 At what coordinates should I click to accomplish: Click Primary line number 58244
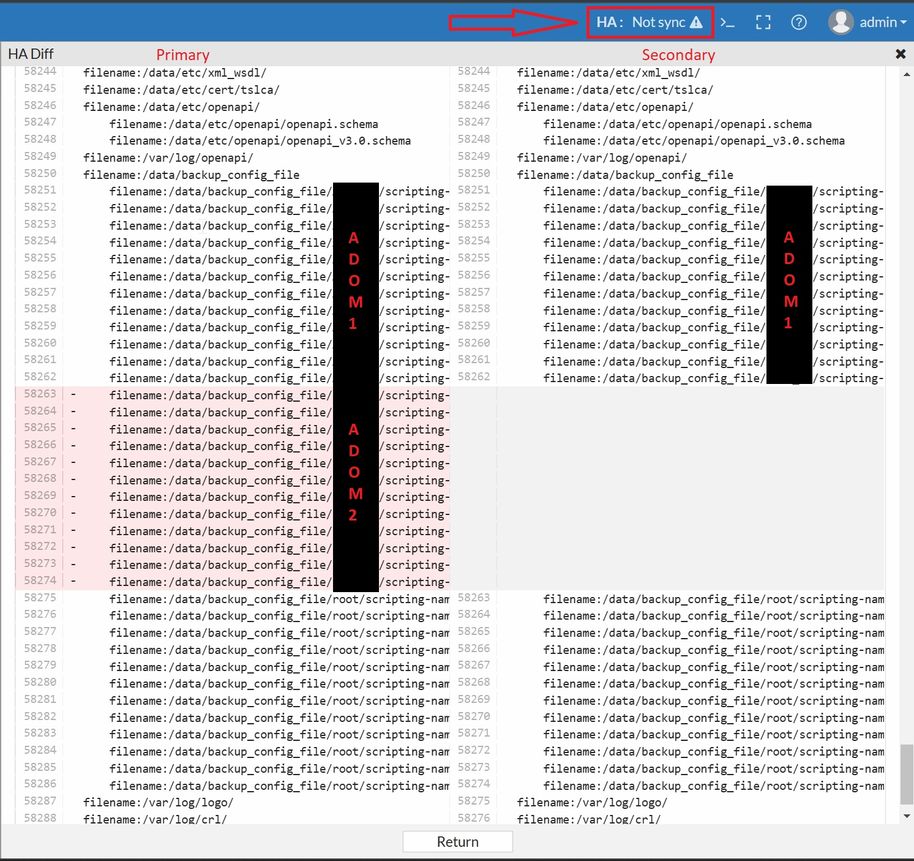click(40, 71)
